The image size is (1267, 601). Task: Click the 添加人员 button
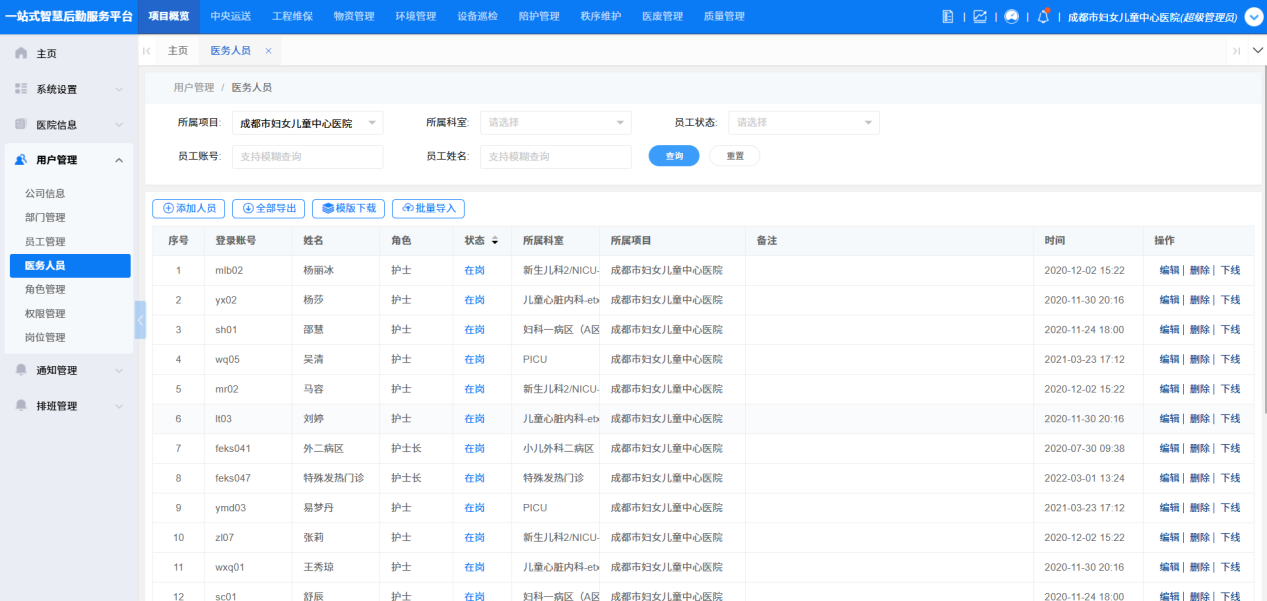[189, 209]
